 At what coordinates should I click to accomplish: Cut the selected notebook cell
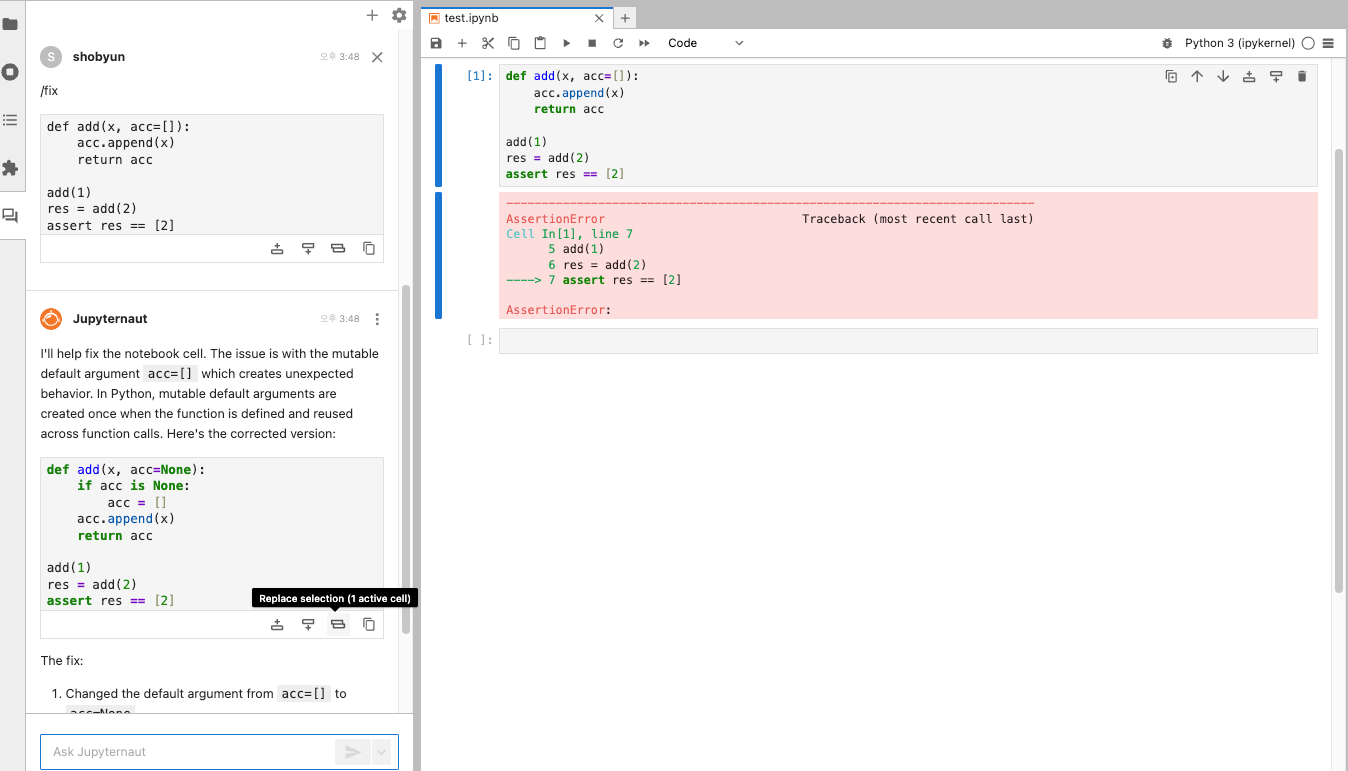[487, 43]
